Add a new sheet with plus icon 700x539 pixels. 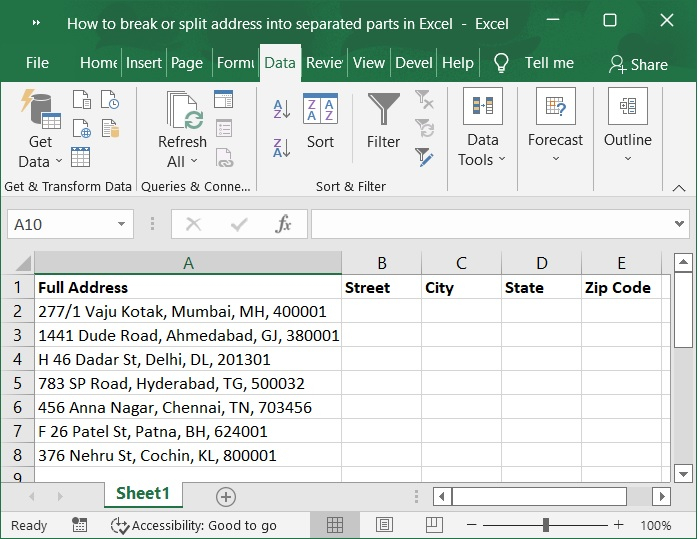click(226, 496)
